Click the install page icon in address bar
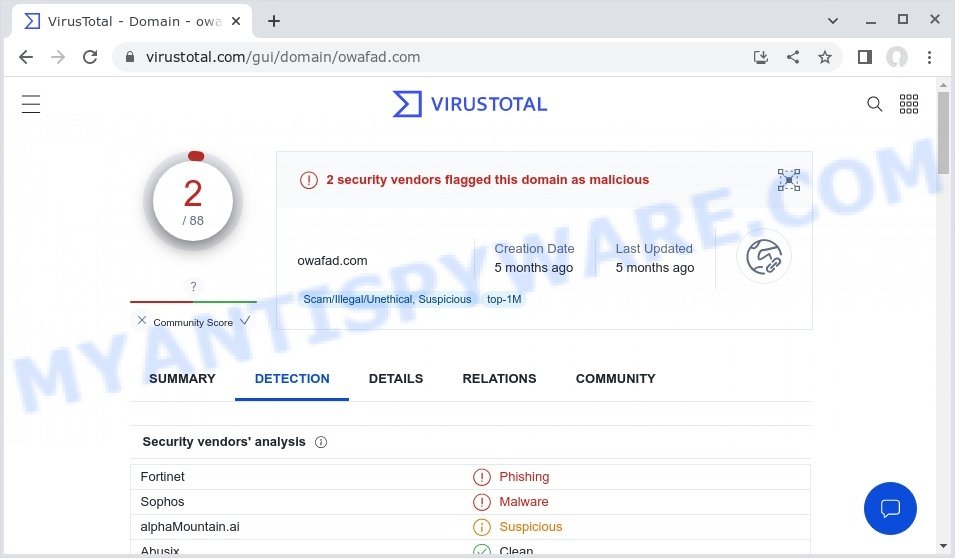Screen dimensions: 955x558 [761, 57]
